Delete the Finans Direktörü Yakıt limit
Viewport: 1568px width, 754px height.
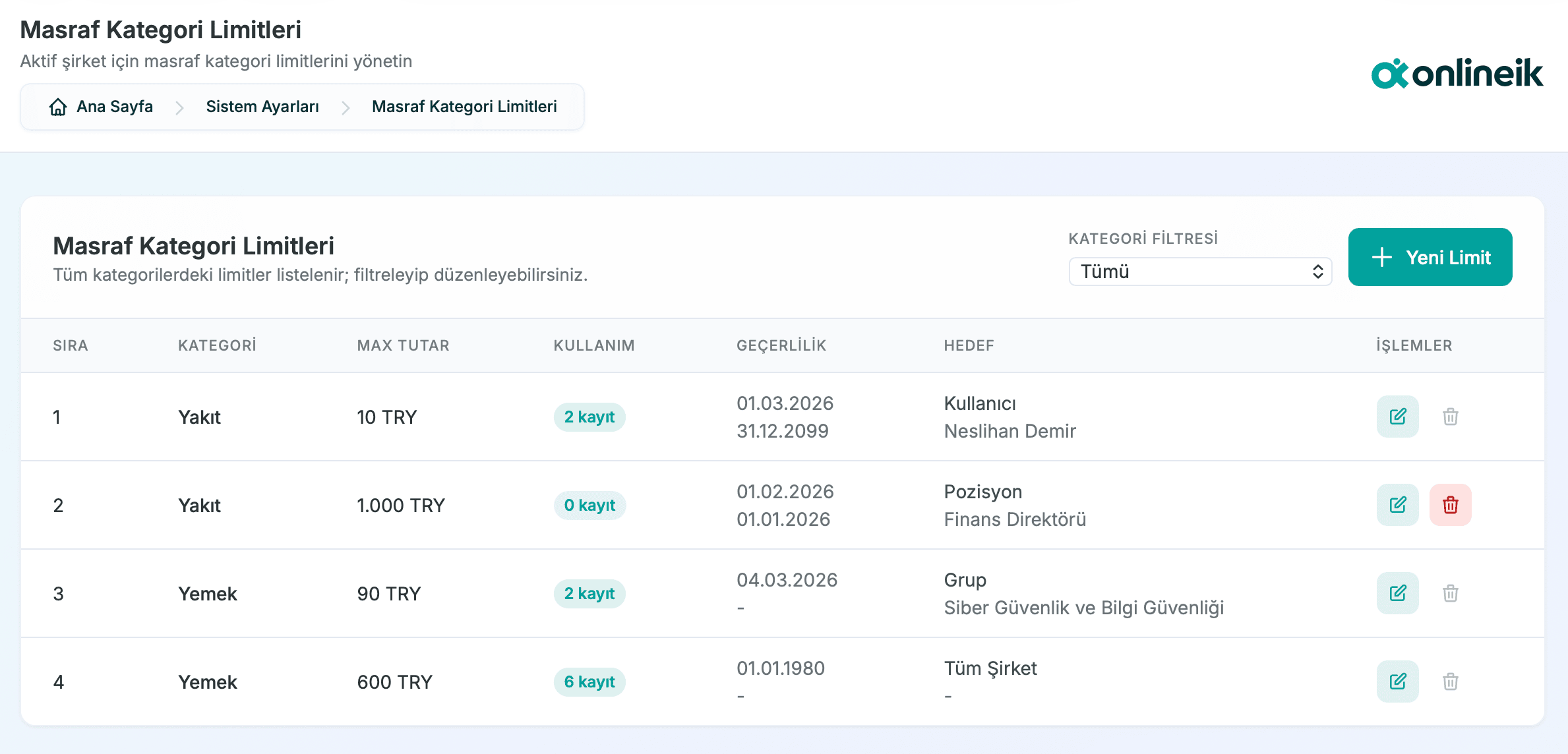coord(1450,505)
